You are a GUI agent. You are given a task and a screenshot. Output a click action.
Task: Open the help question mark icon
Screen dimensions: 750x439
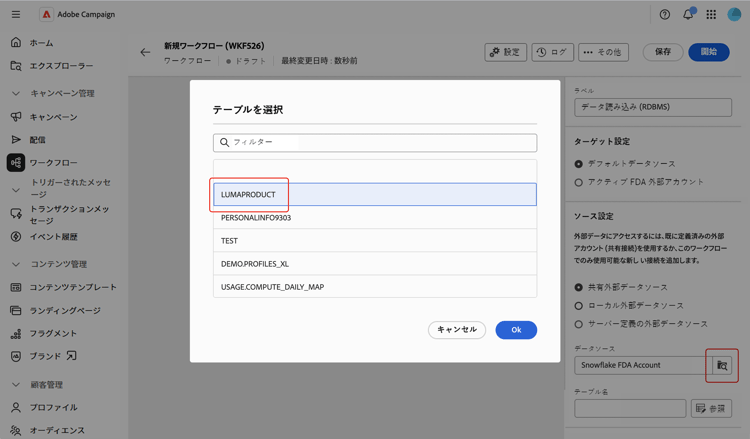[x=664, y=14]
